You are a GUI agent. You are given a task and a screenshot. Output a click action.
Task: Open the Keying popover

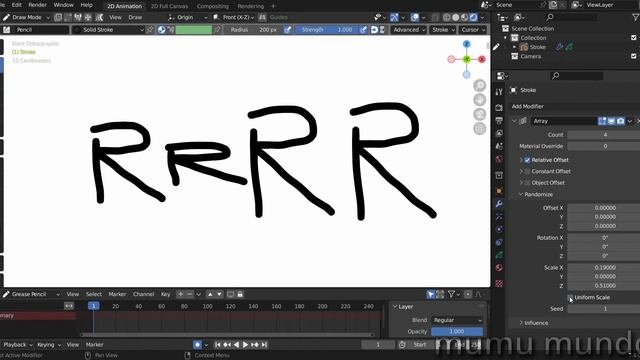pos(49,345)
